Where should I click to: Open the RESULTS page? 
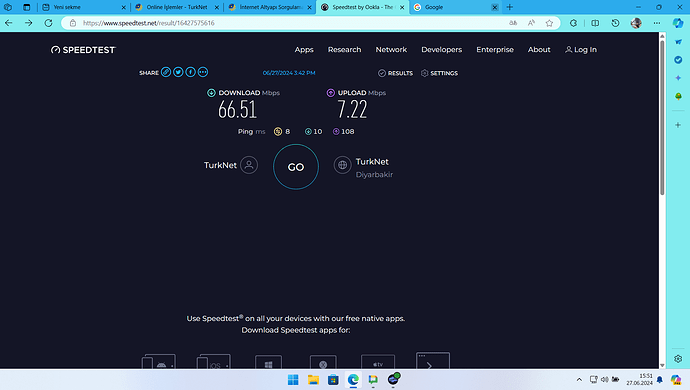pyautogui.click(x=396, y=73)
